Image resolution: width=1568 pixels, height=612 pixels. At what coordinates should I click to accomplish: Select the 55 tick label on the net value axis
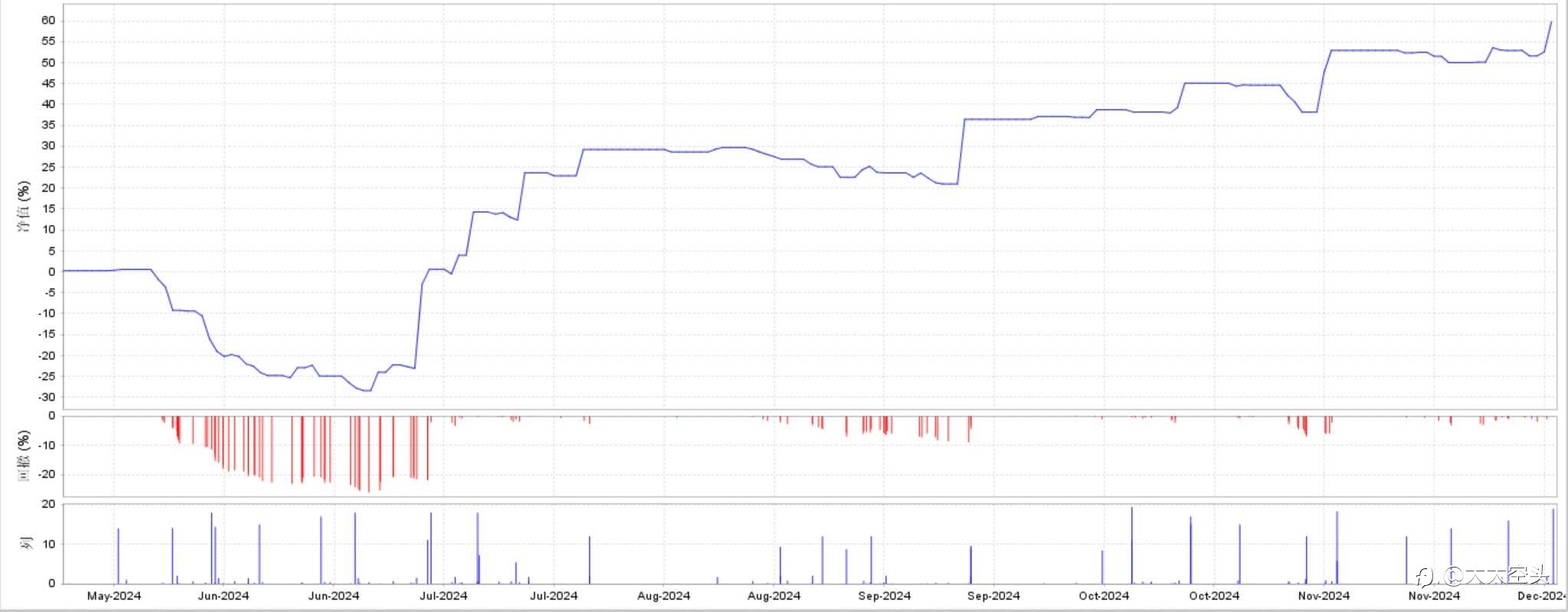coord(48,41)
